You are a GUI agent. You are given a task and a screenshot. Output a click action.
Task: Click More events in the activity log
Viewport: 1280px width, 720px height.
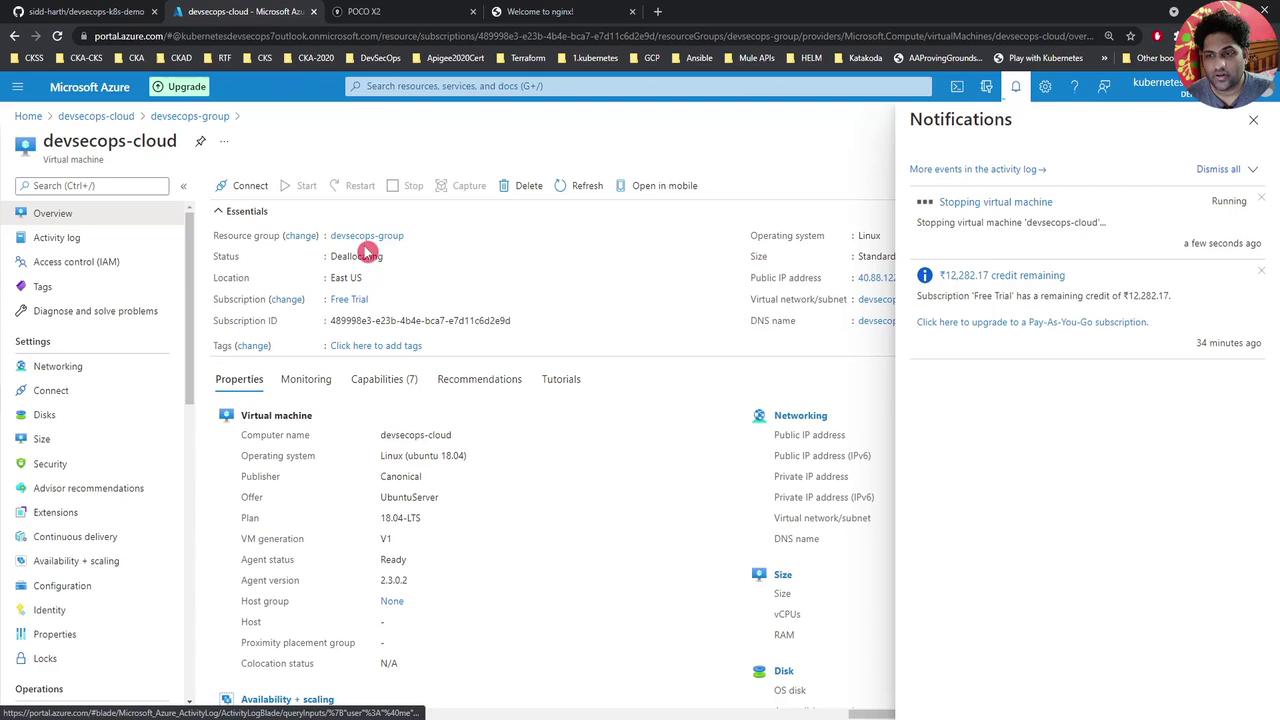click(x=977, y=169)
